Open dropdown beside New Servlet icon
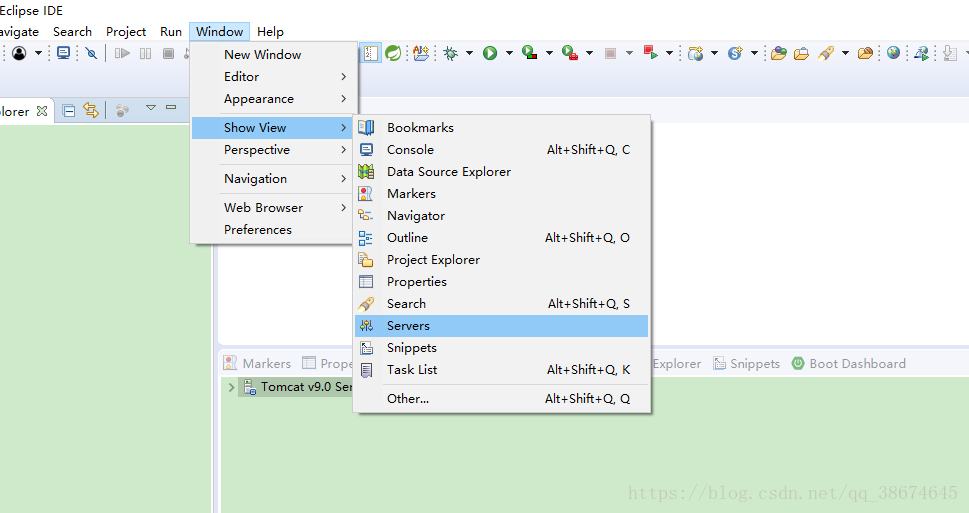The height and width of the screenshot is (513, 969). [754, 53]
